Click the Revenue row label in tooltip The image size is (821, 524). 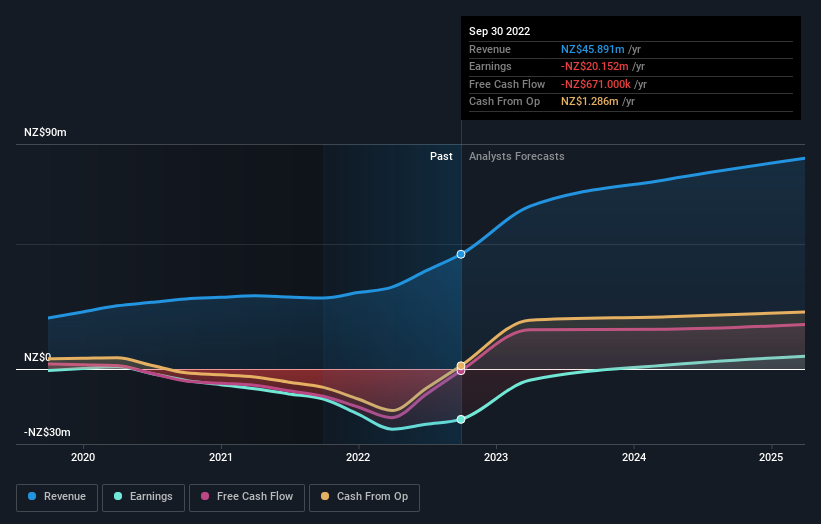tap(490, 49)
